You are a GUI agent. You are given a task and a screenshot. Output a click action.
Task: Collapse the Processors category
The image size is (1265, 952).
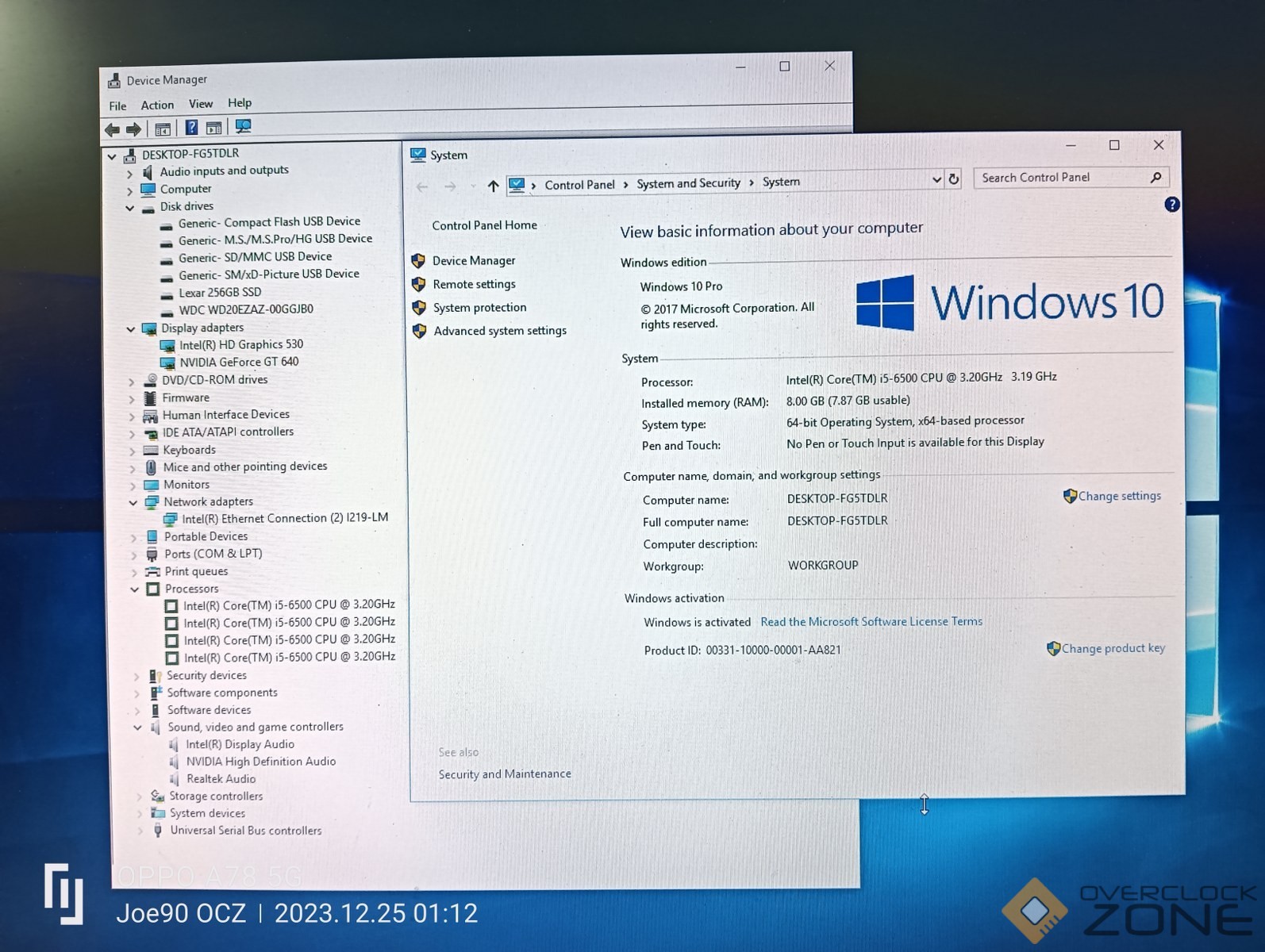point(135,589)
